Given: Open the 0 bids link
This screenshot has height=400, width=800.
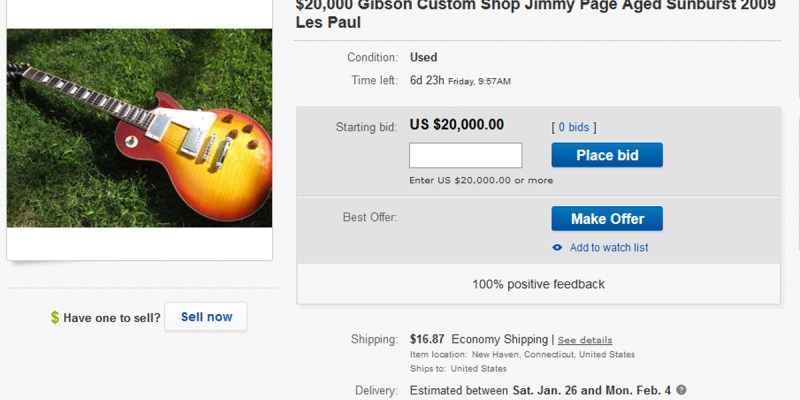Looking at the screenshot, I should click(574, 127).
